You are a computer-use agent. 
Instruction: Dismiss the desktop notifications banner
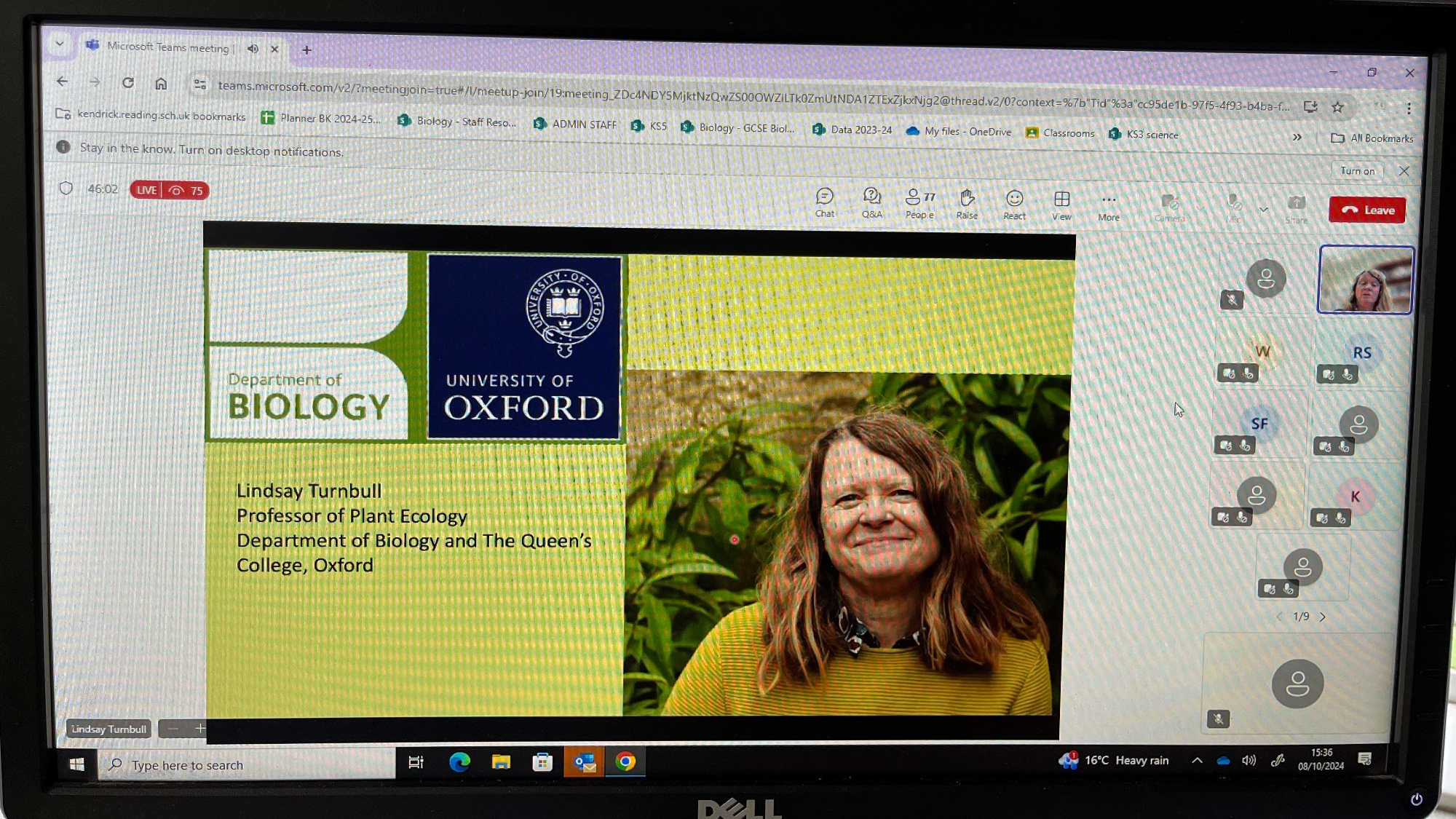1404,171
